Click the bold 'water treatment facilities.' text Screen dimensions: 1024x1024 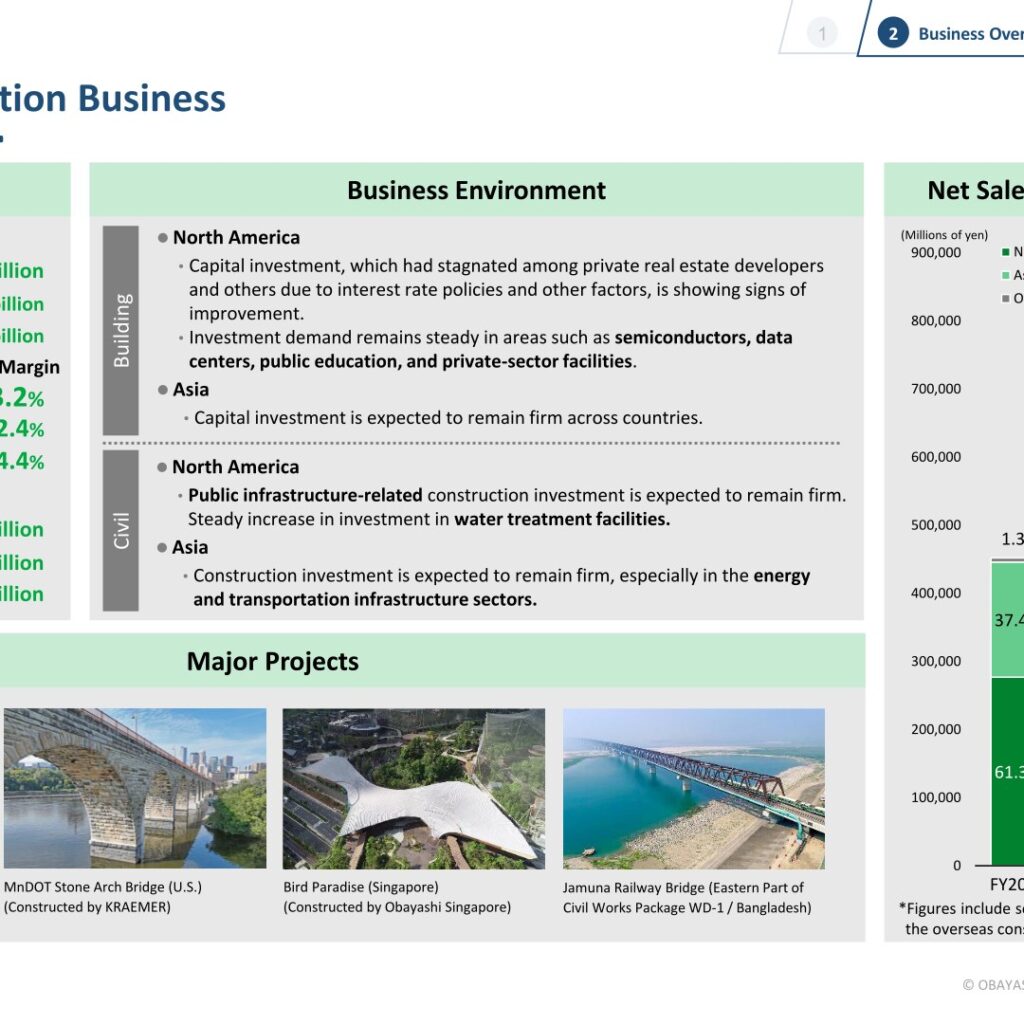(562, 519)
